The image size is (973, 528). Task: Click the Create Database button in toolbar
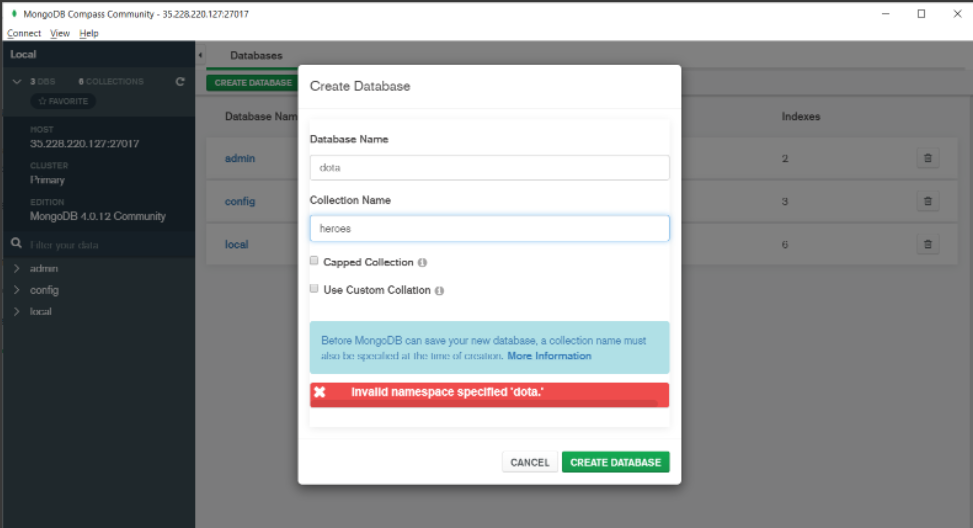tap(253, 83)
